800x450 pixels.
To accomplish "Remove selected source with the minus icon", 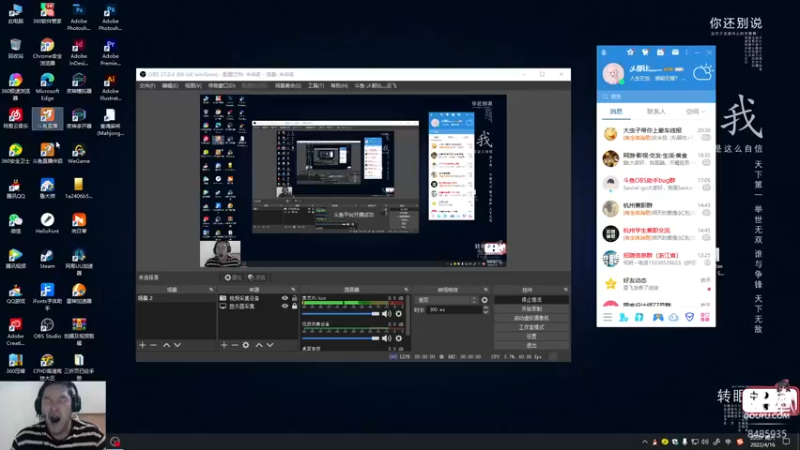I will tap(235, 345).
